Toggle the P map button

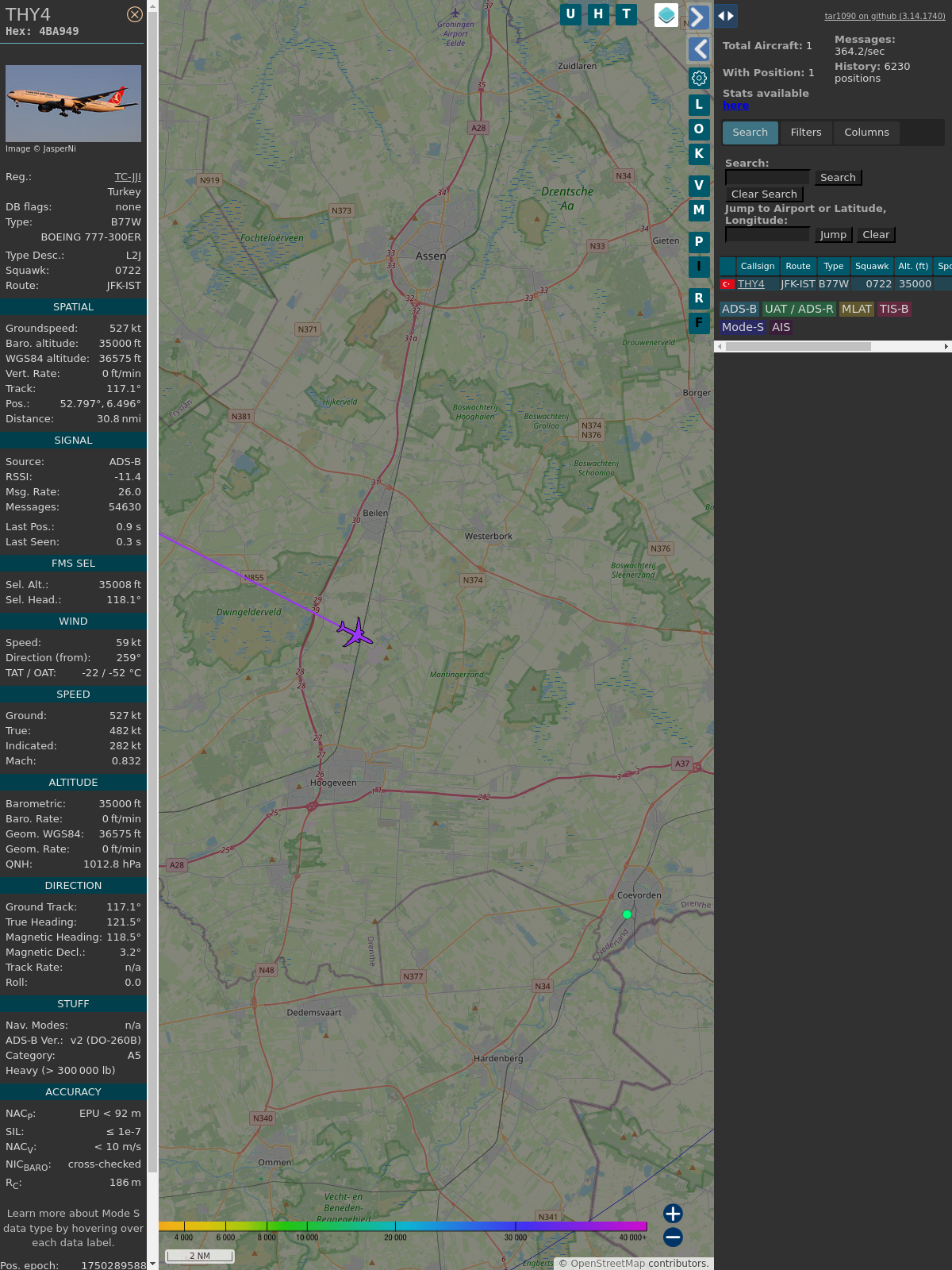[x=699, y=242]
